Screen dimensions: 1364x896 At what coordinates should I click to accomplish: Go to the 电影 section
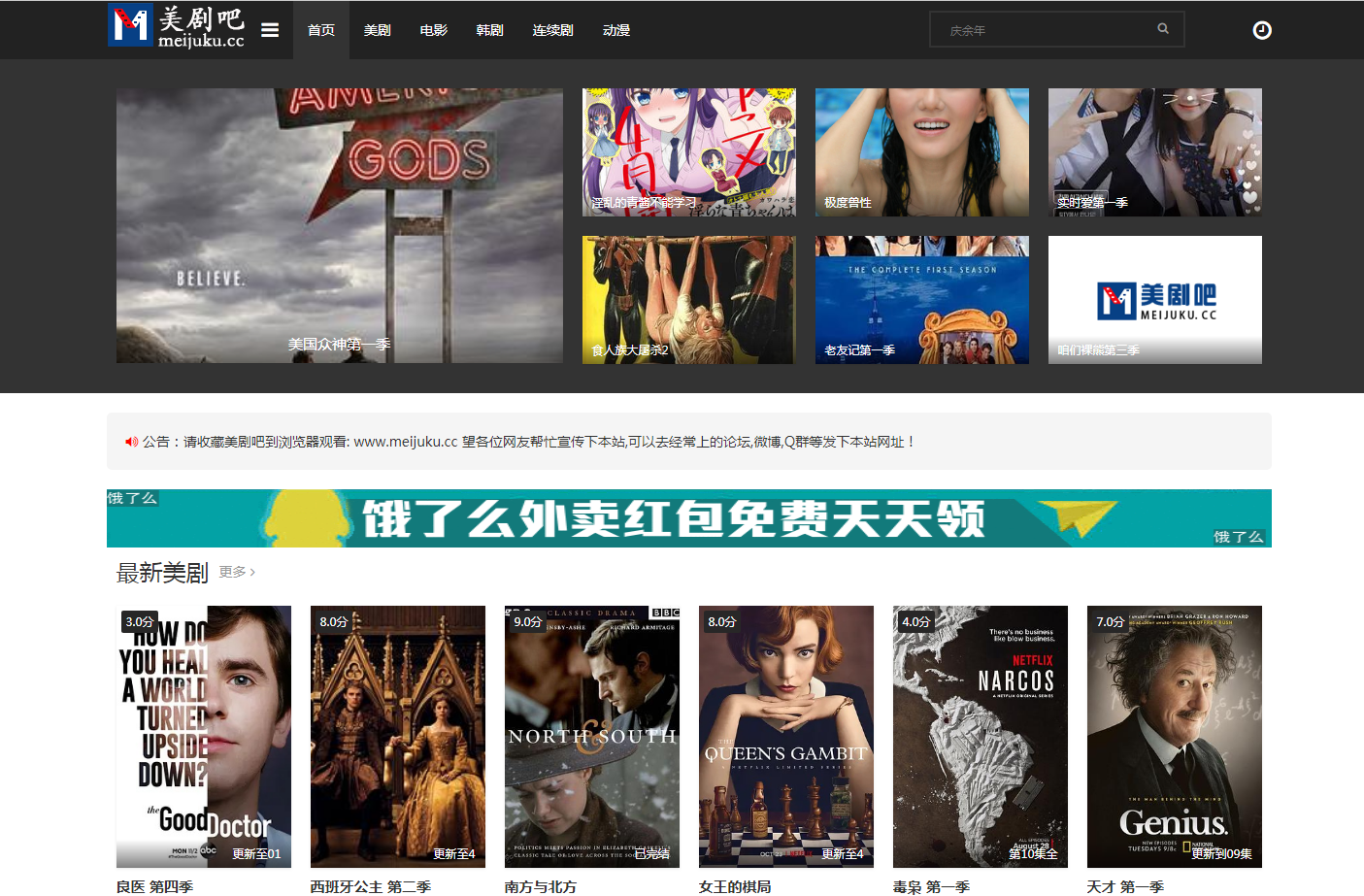[433, 30]
